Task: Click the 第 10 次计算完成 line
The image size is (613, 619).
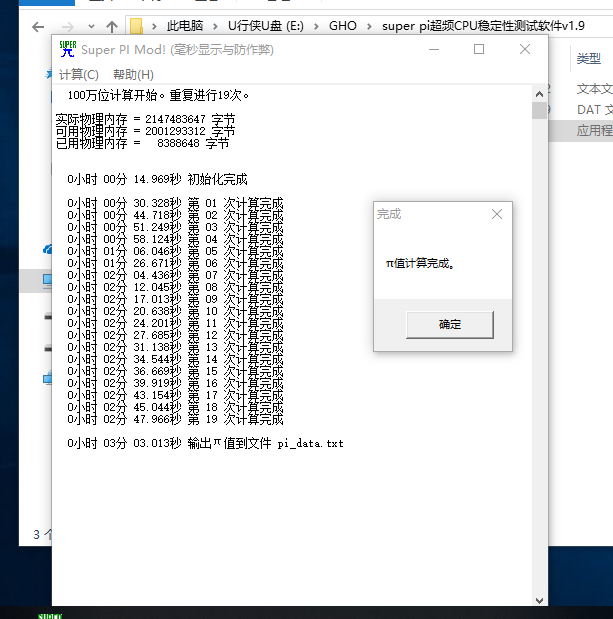Action: point(175,311)
